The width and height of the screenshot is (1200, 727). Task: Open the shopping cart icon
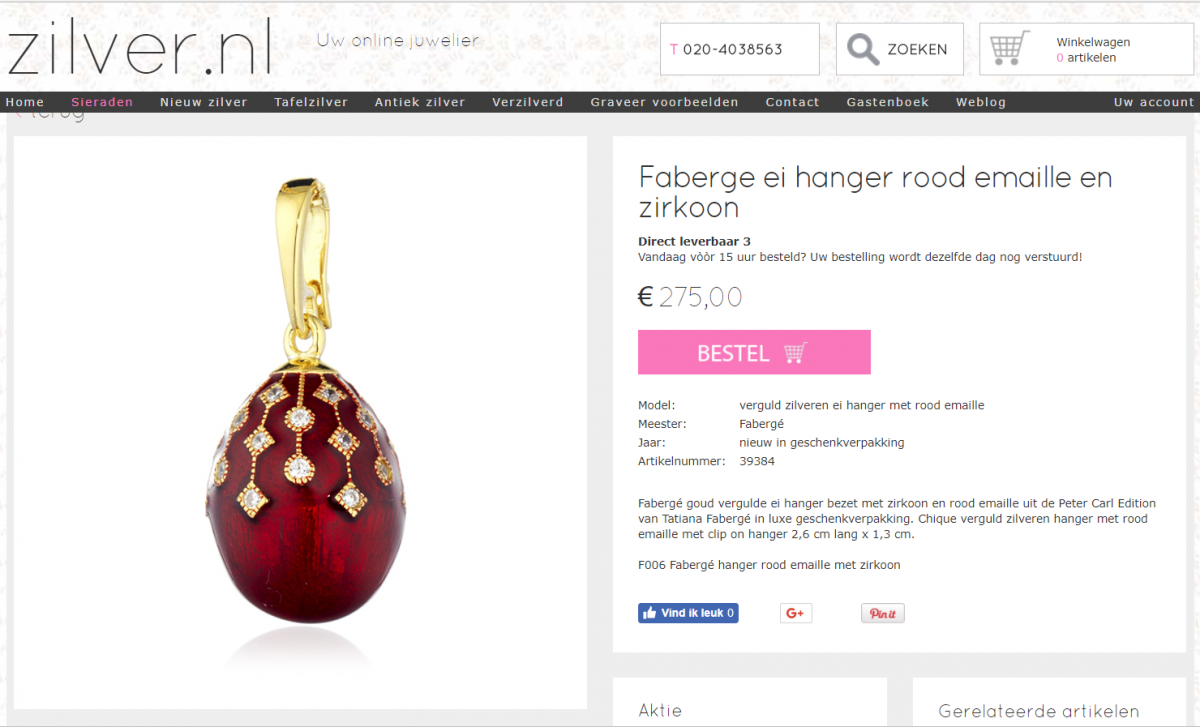point(1009,49)
